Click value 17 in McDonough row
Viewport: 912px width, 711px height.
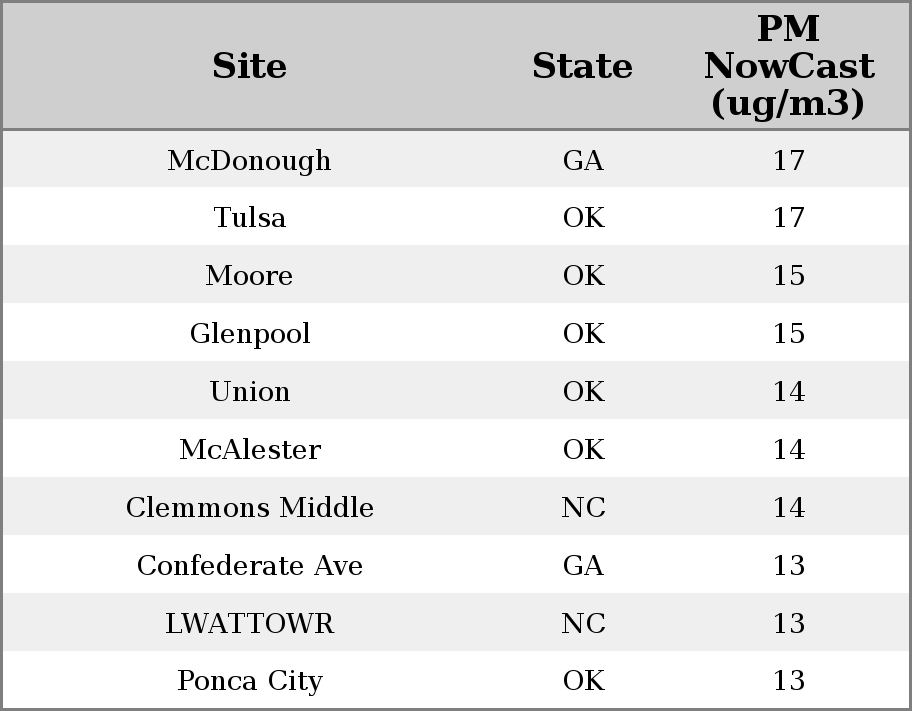click(x=789, y=161)
